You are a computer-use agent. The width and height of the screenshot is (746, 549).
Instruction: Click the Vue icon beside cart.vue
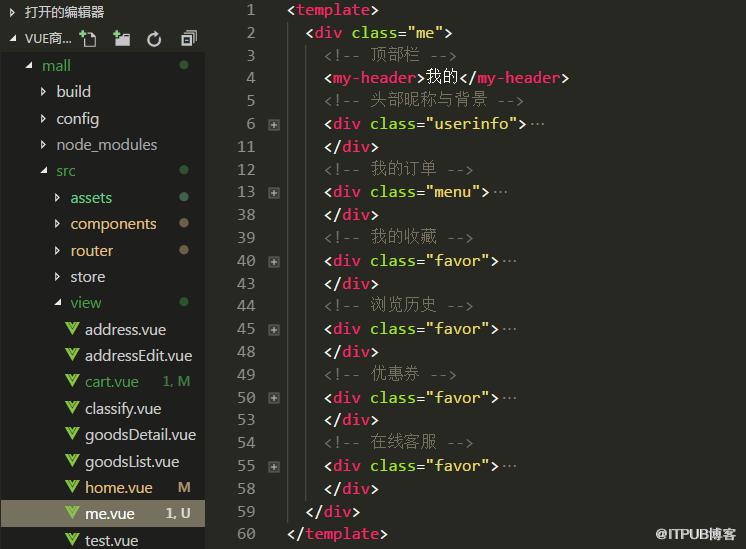click(72, 381)
